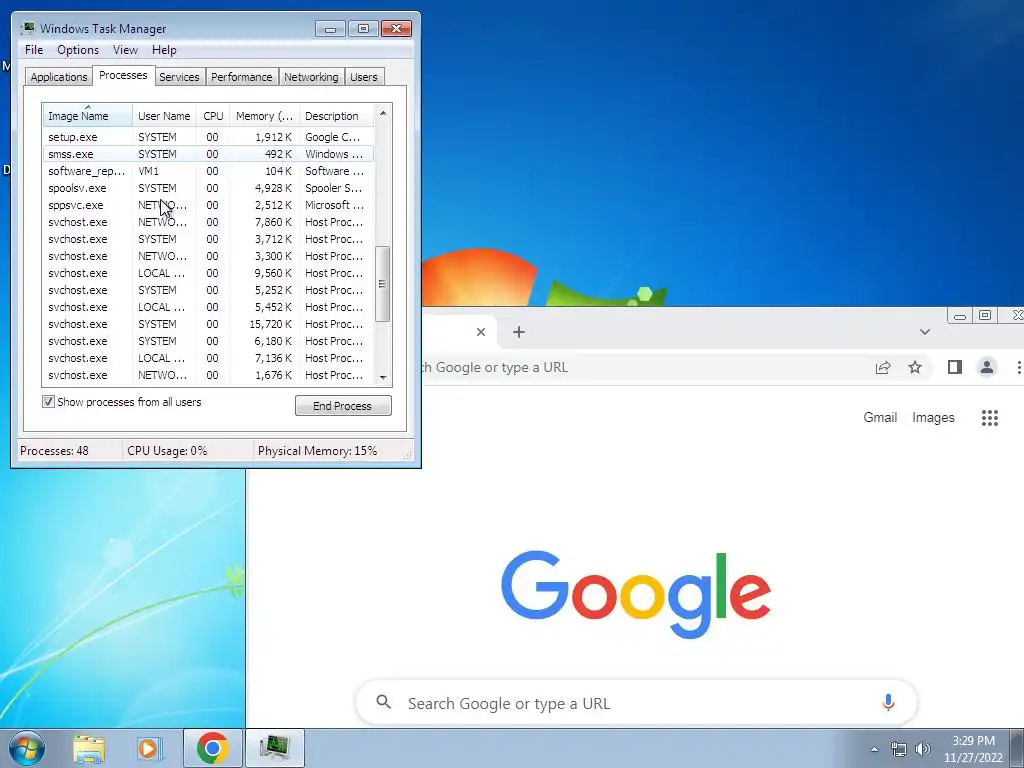This screenshot has height=768, width=1024.
Task: Select svchost.exe using 1,676 K memory
Action: 208,375
